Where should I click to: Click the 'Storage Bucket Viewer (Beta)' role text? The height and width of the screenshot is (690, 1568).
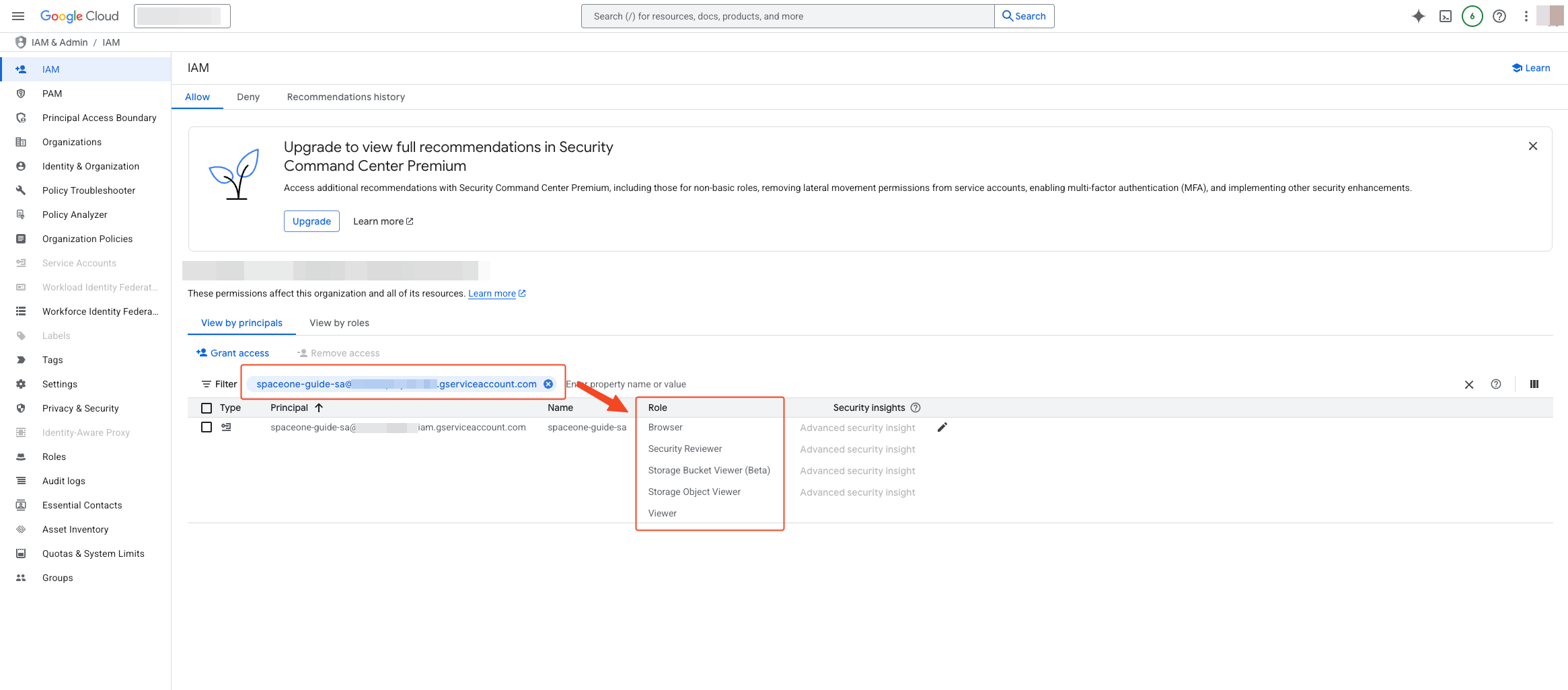click(x=709, y=470)
